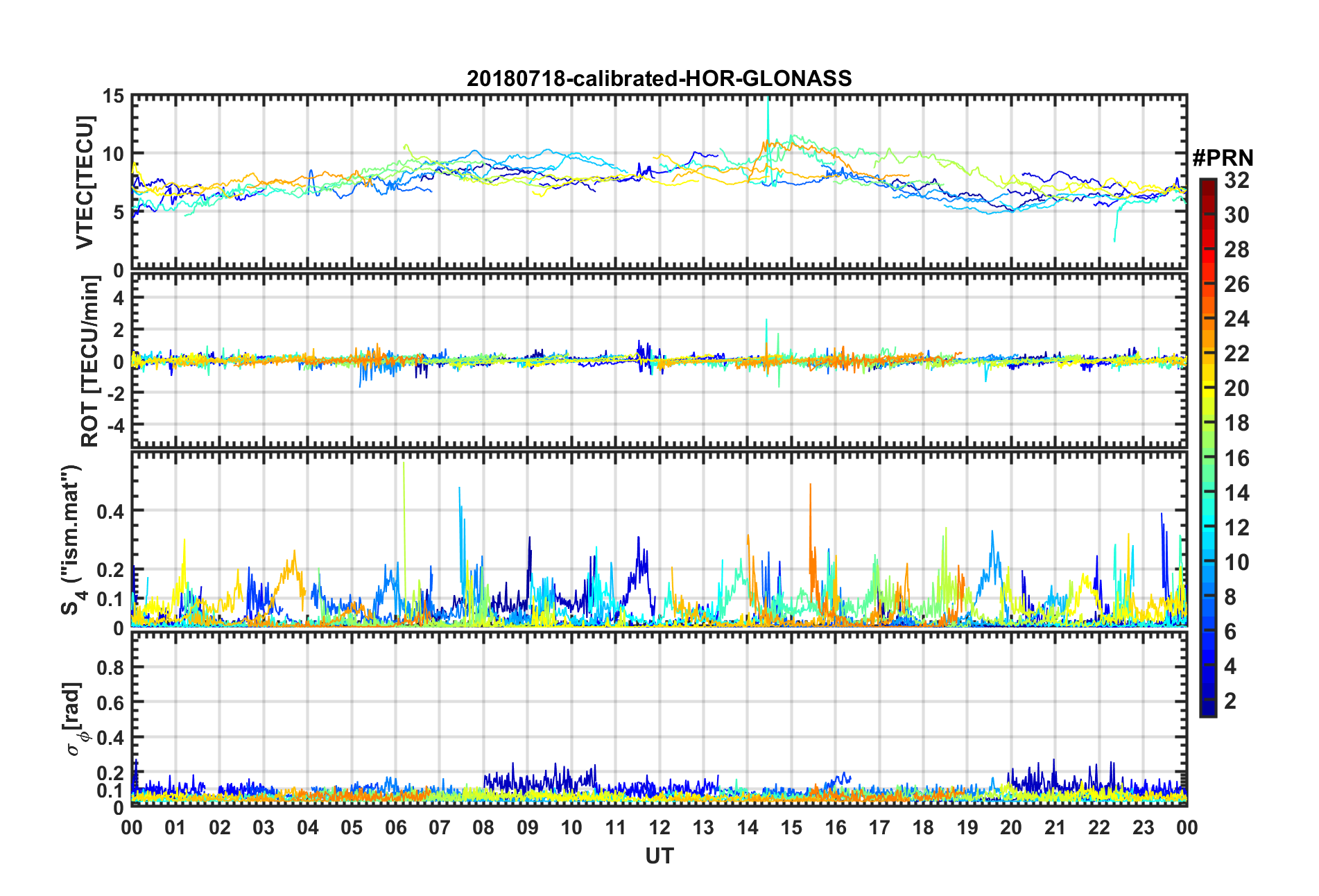The image size is (1319, 896).
Task: Click the x-axis tick label 06
Action: coord(395,827)
